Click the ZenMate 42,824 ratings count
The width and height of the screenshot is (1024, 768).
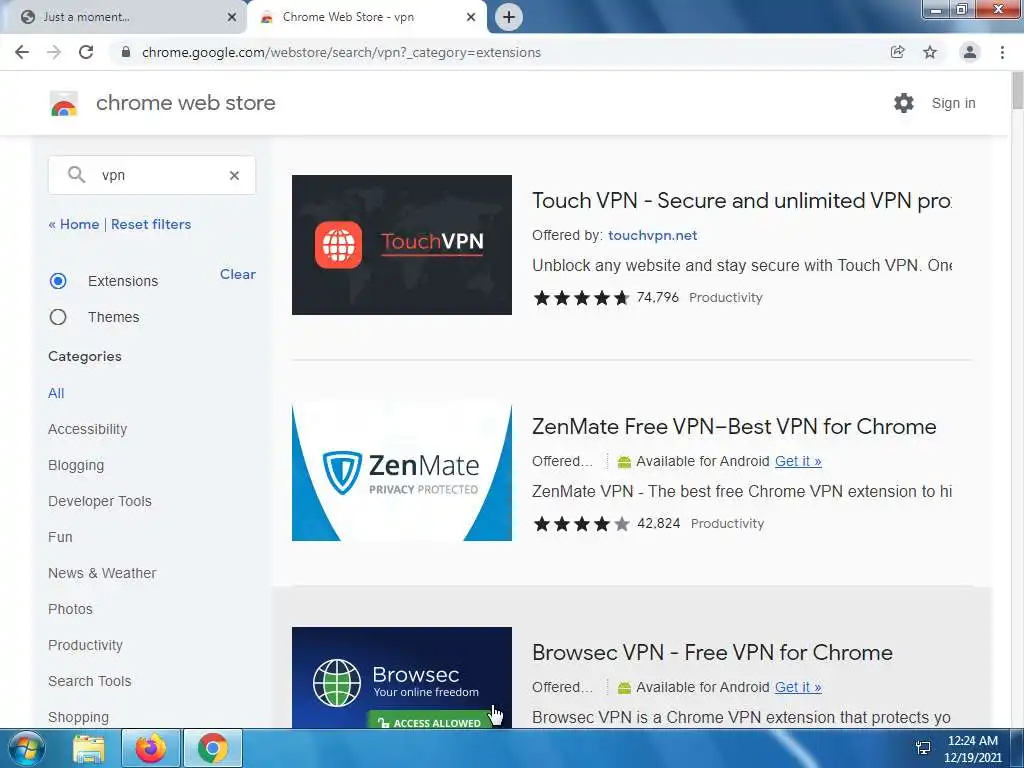[658, 524]
